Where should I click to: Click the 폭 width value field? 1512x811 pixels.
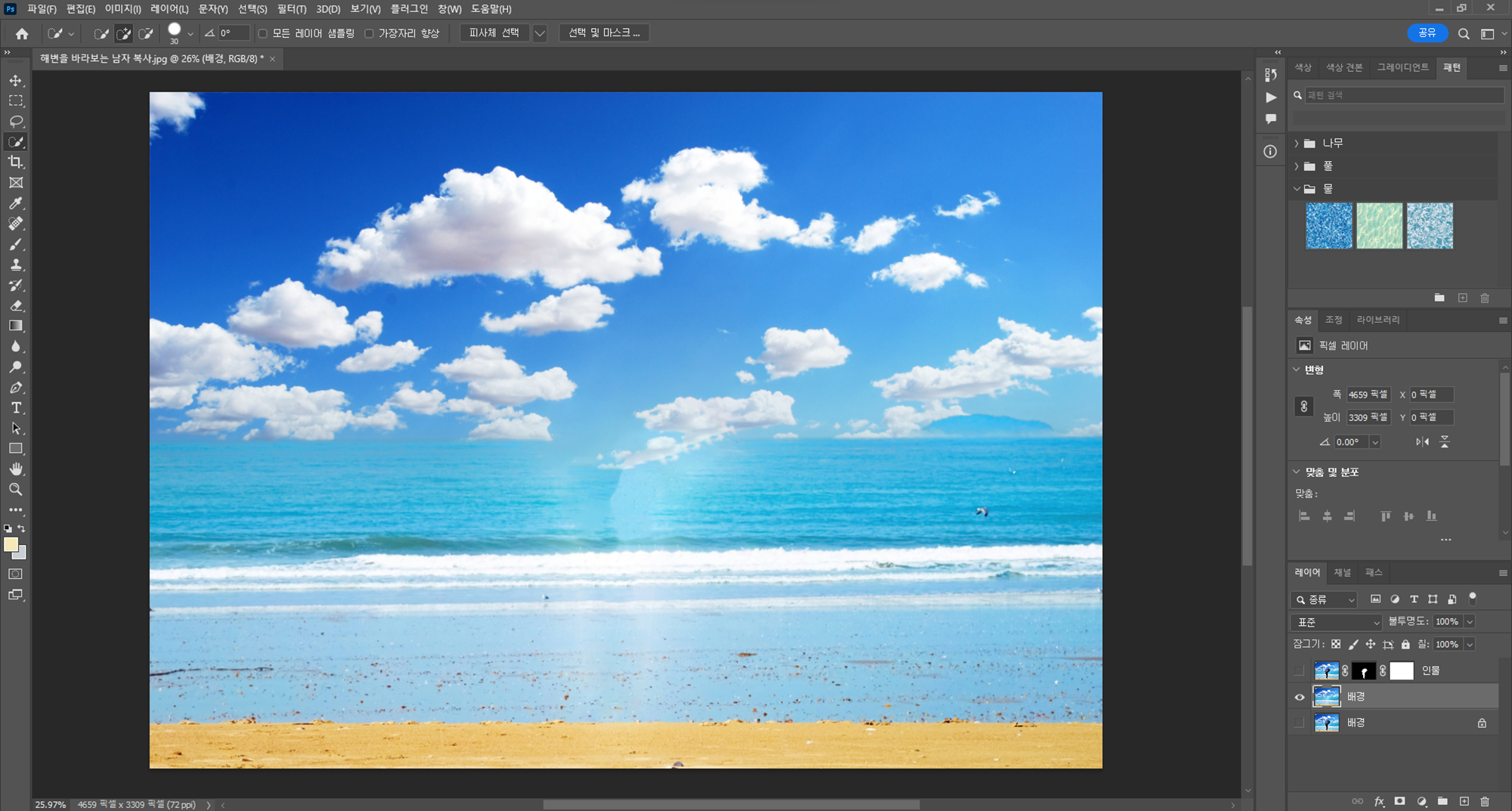[x=1368, y=395]
